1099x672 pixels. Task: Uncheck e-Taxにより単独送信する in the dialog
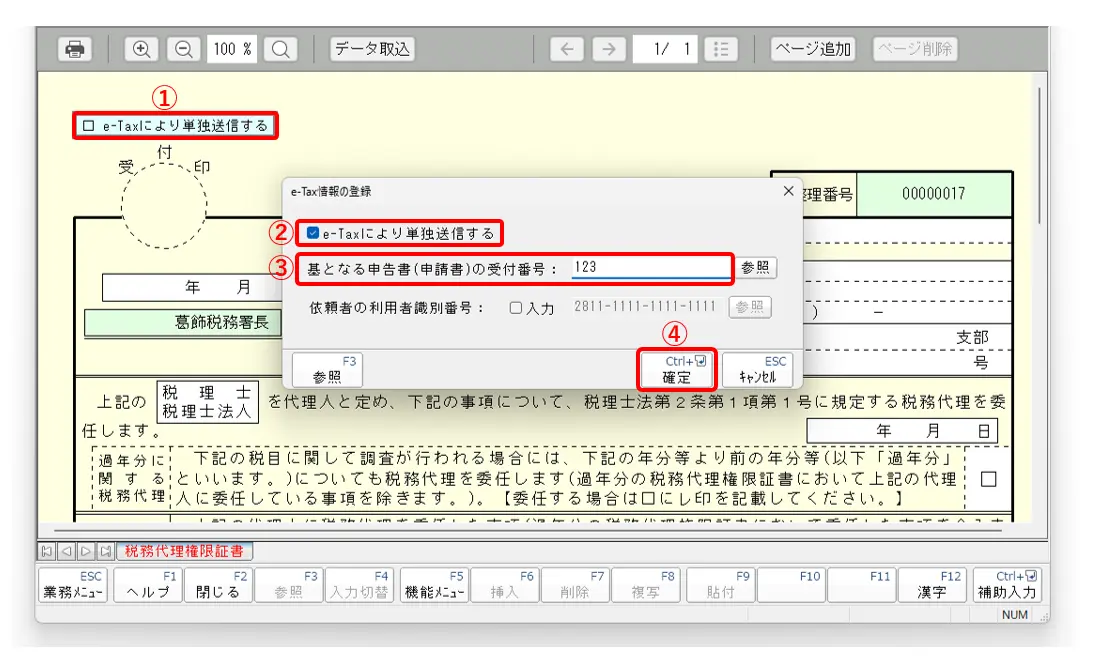pos(313,234)
